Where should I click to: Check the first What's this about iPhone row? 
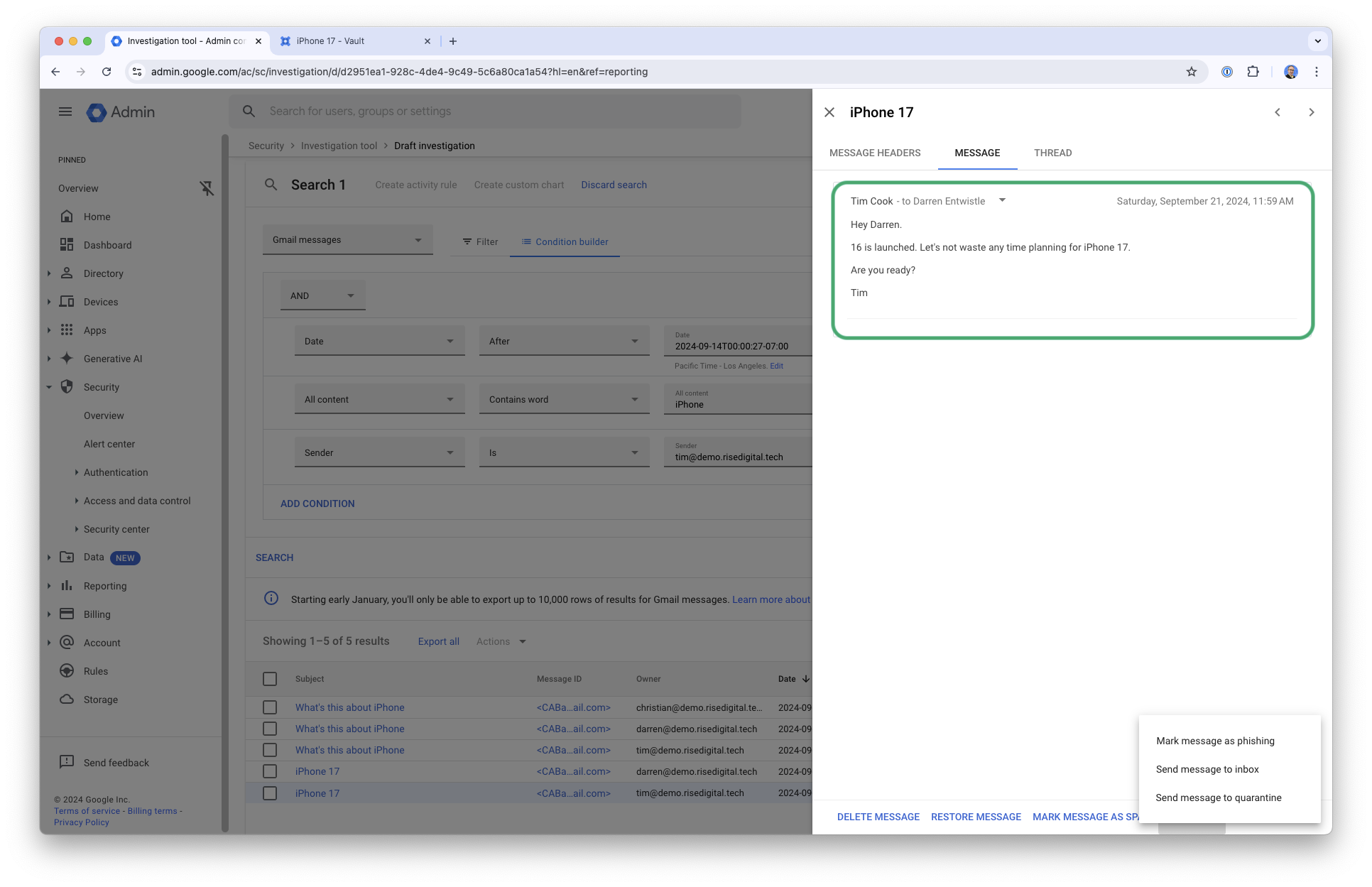click(270, 707)
